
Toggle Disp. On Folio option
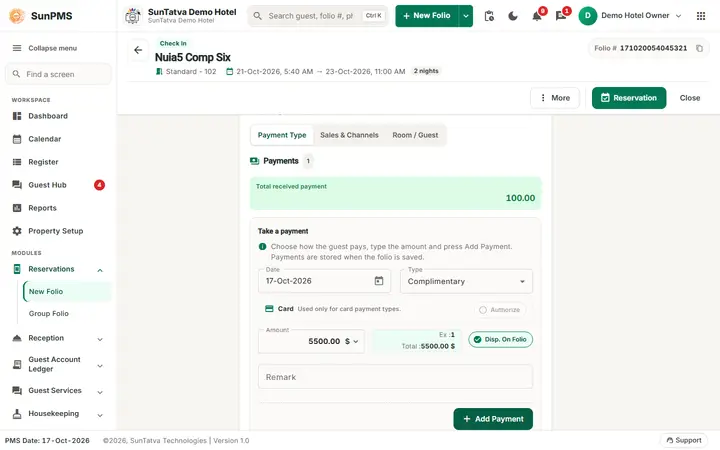pyautogui.click(x=501, y=339)
